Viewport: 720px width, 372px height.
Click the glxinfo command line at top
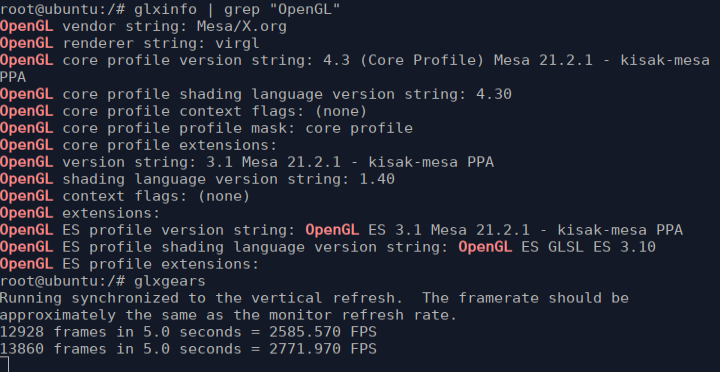tap(170, 9)
